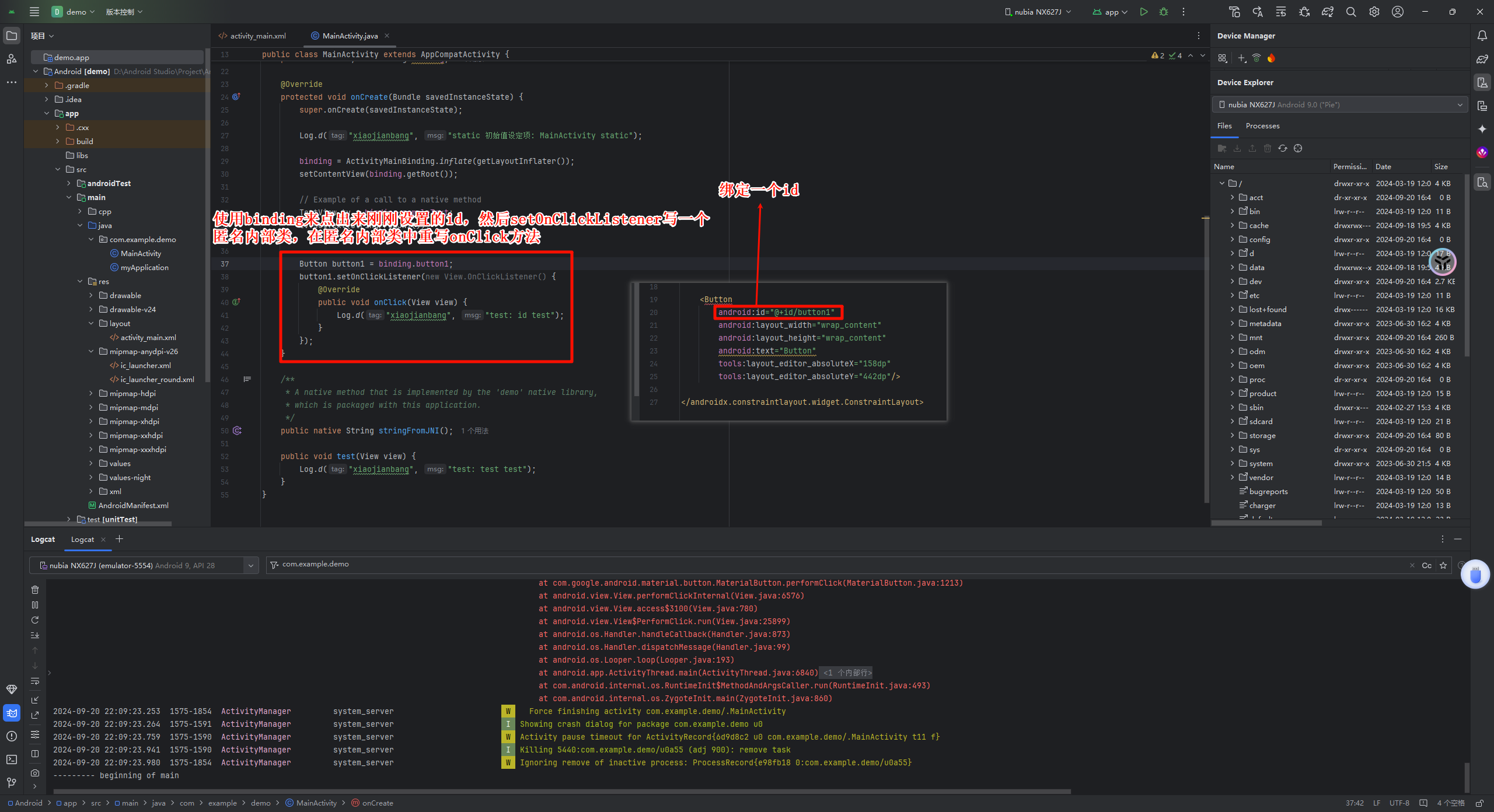The image size is (1494, 812).
Task: Switch to the Processes tab in Device Explorer
Action: [x=1262, y=126]
